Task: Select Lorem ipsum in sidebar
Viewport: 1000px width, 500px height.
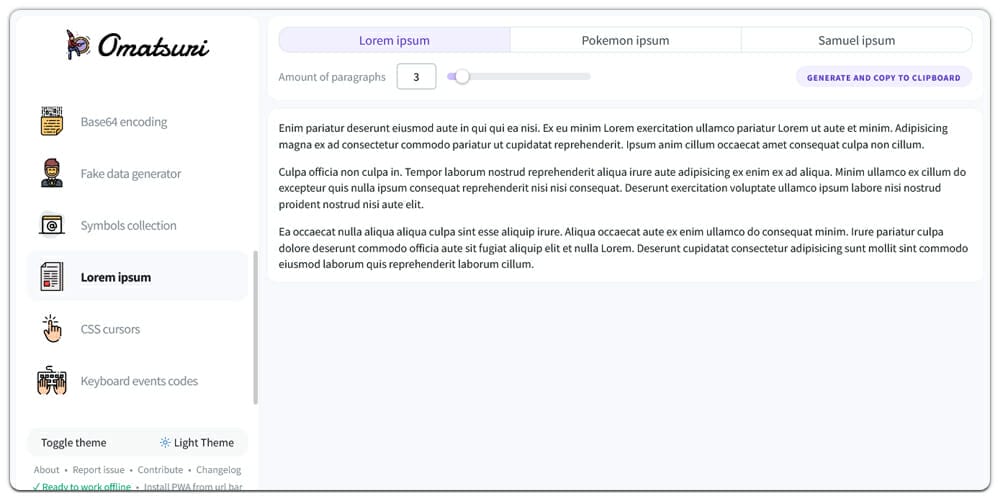Action: tap(137, 277)
